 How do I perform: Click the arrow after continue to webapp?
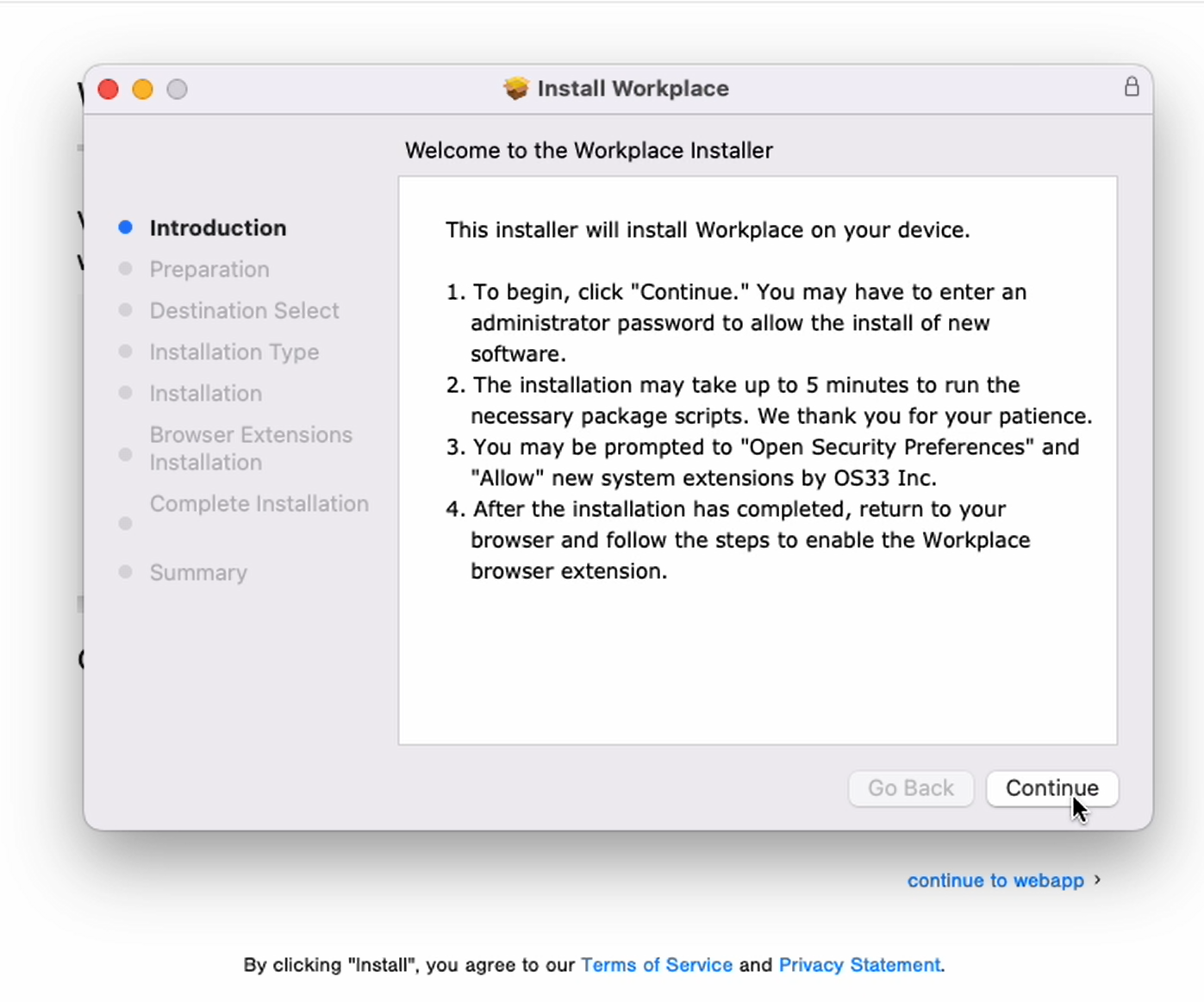(x=1097, y=880)
